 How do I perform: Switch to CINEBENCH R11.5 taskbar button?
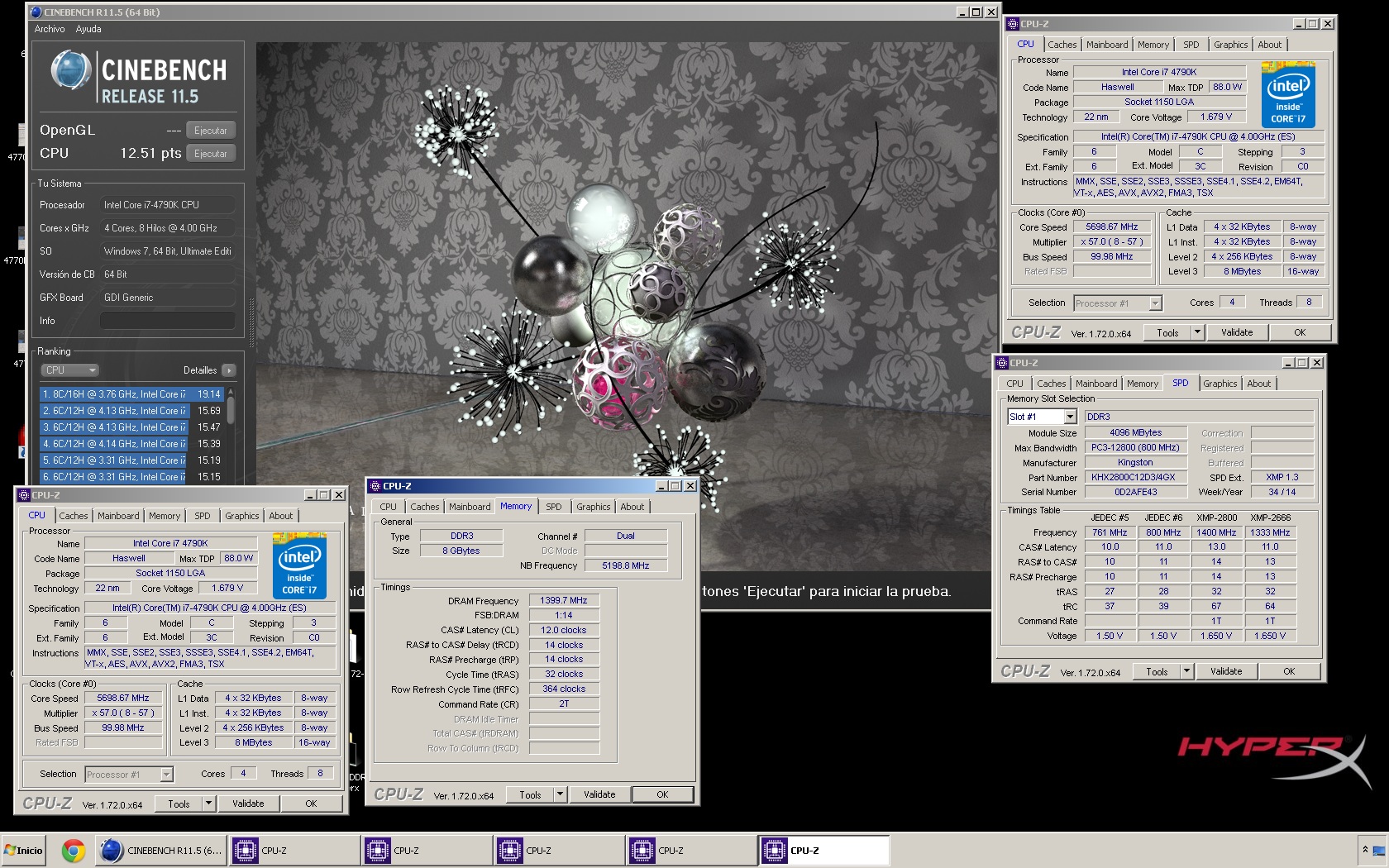(x=160, y=850)
